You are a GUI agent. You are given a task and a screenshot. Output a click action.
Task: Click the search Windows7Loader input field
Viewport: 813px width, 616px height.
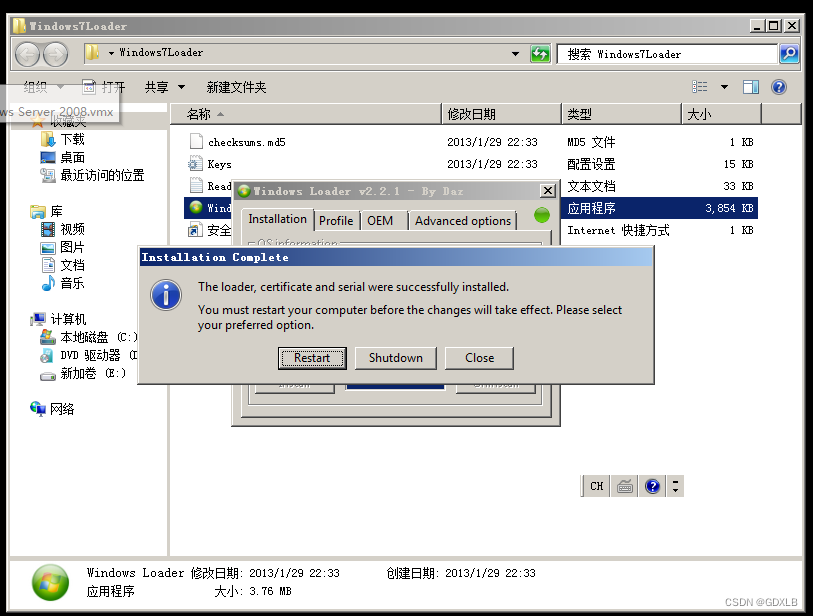pos(667,54)
